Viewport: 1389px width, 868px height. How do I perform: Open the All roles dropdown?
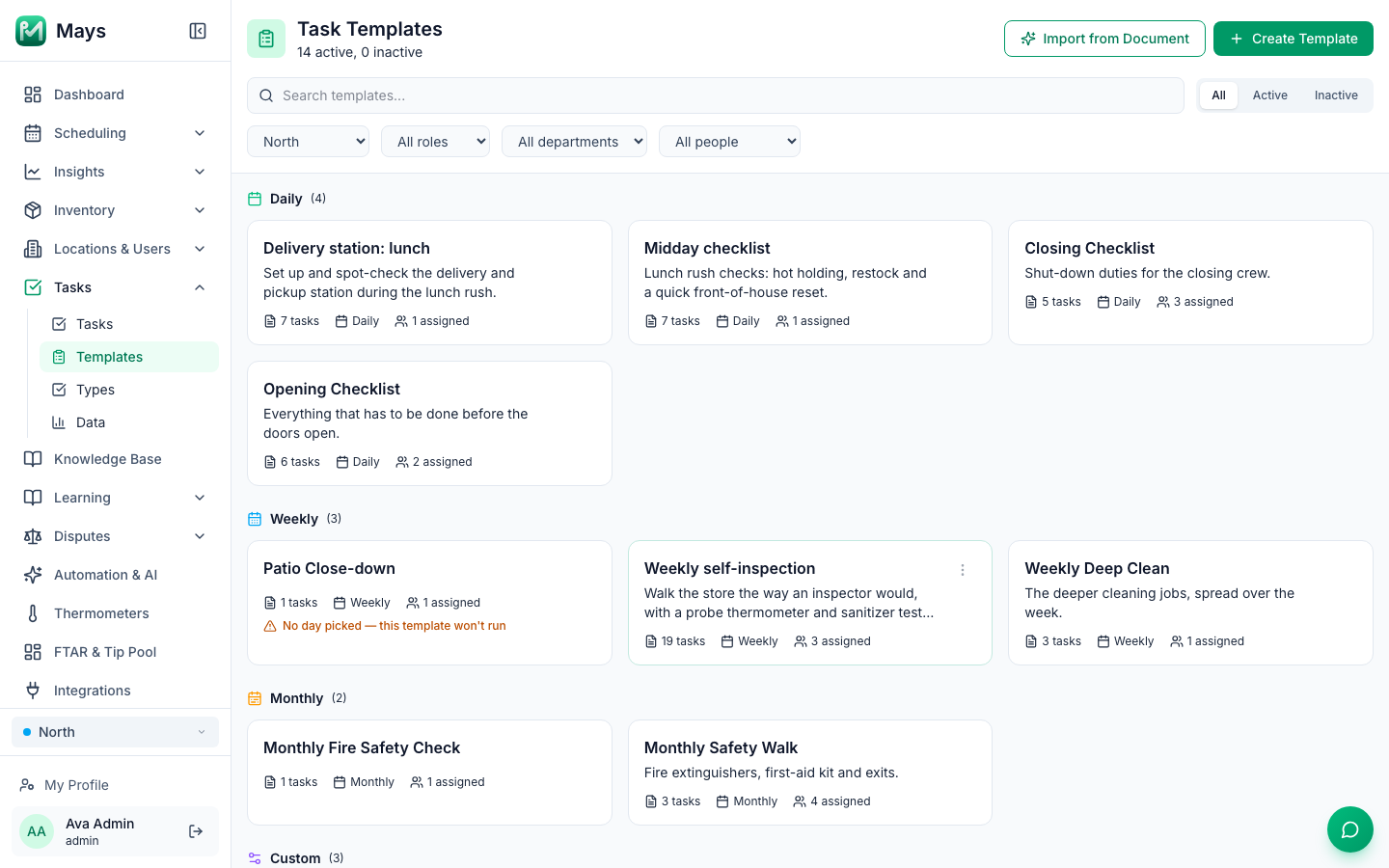pos(435,142)
